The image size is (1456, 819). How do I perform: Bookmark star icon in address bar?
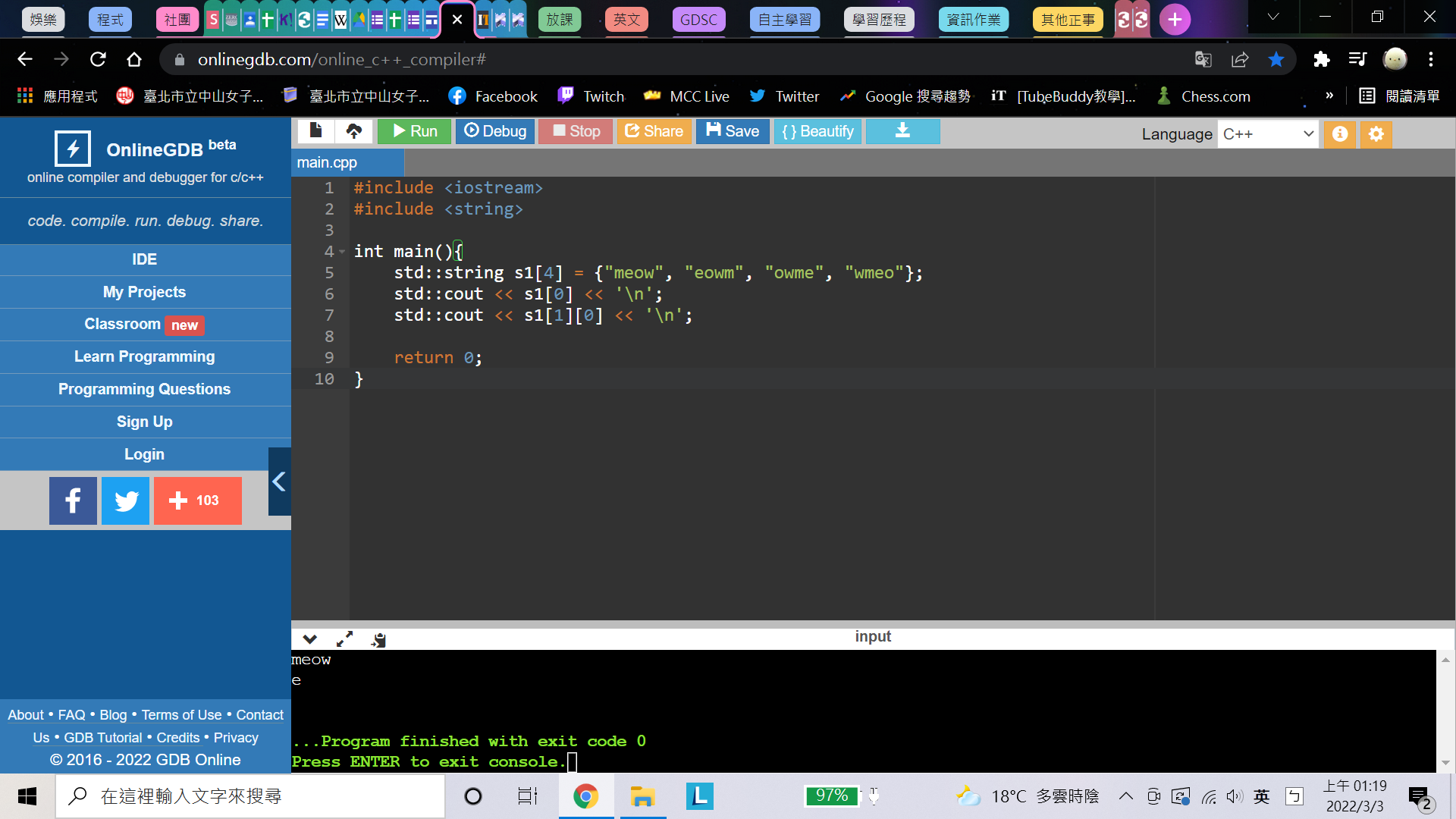(x=1276, y=59)
